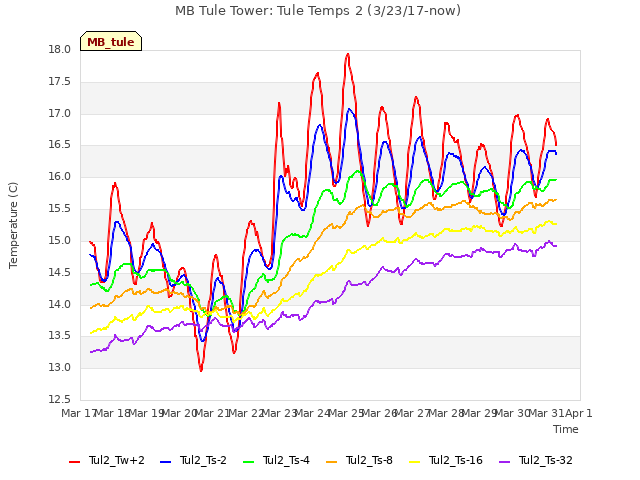Screen dimensions: 640x480
Task: Click the Mar 31 x-axis label
Action: [x=546, y=413]
